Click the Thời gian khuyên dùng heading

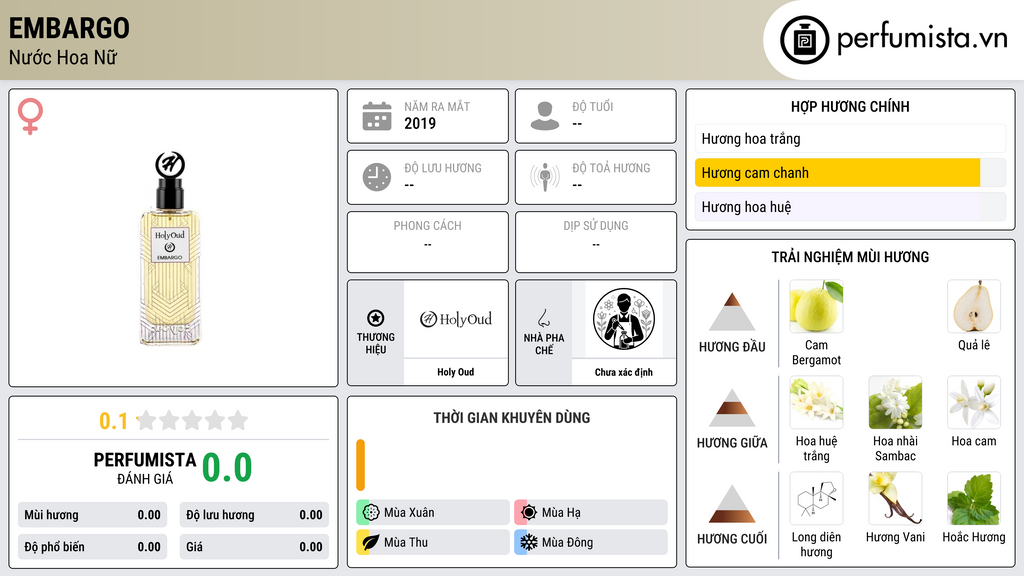(x=512, y=417)
